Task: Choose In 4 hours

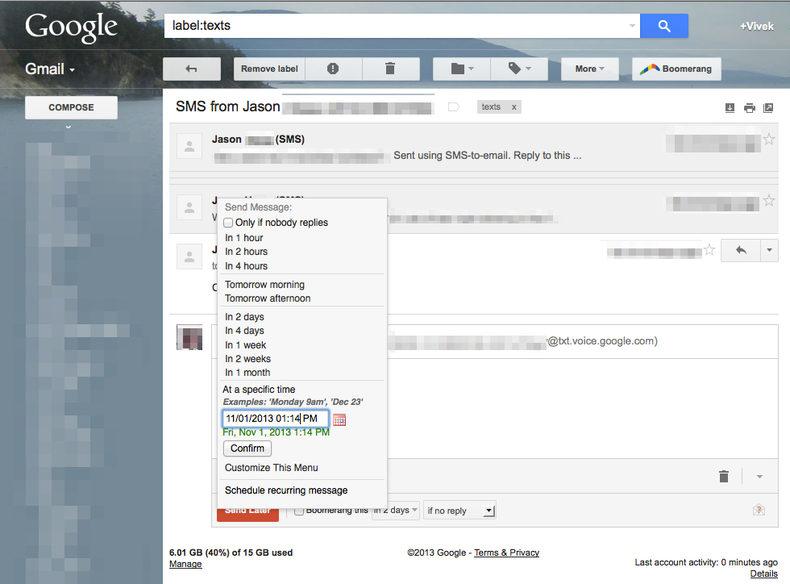Action: click(x=246, y=266)
